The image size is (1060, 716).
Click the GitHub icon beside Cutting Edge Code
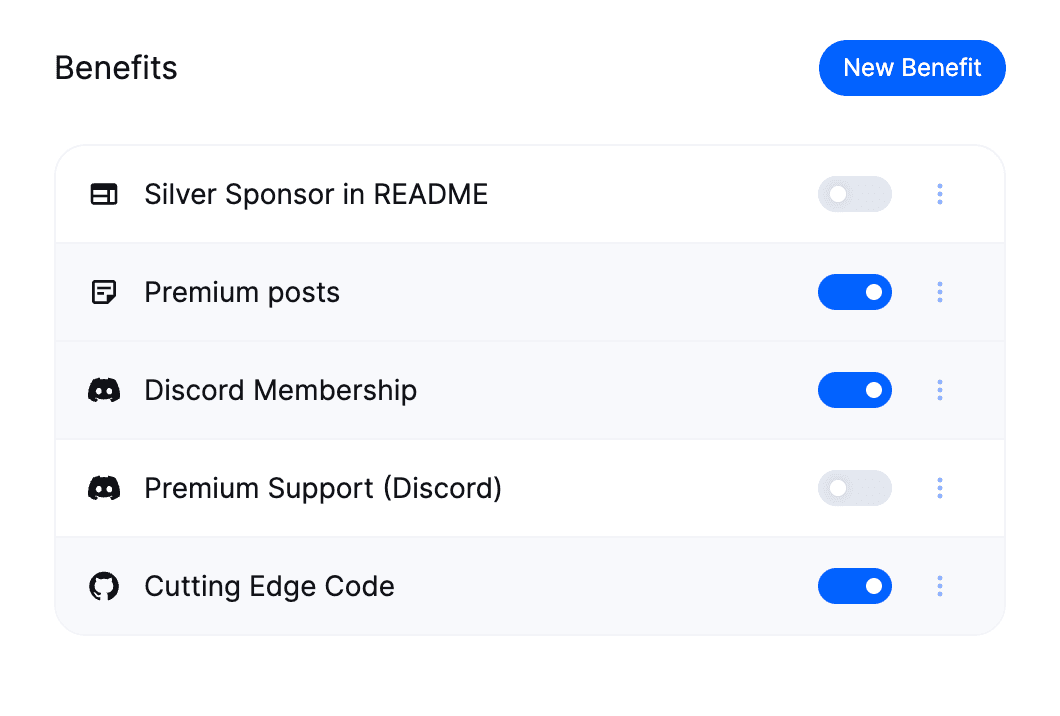(104, 586)
